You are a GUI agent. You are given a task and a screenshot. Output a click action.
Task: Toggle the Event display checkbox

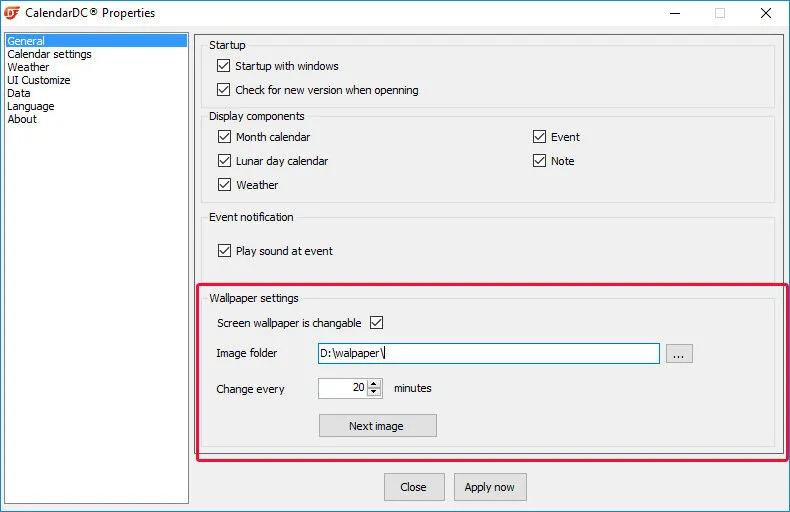pyautogui.click(x=540, y=137)
